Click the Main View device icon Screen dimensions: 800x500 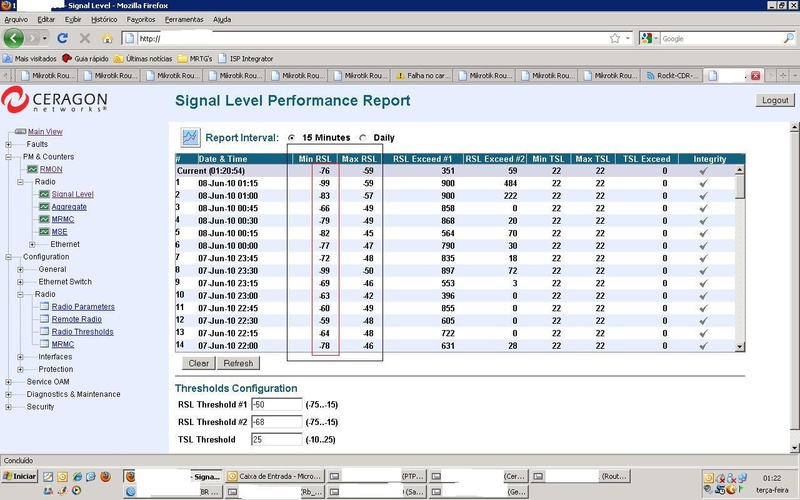pyautogui.click(x=20, y=132)
